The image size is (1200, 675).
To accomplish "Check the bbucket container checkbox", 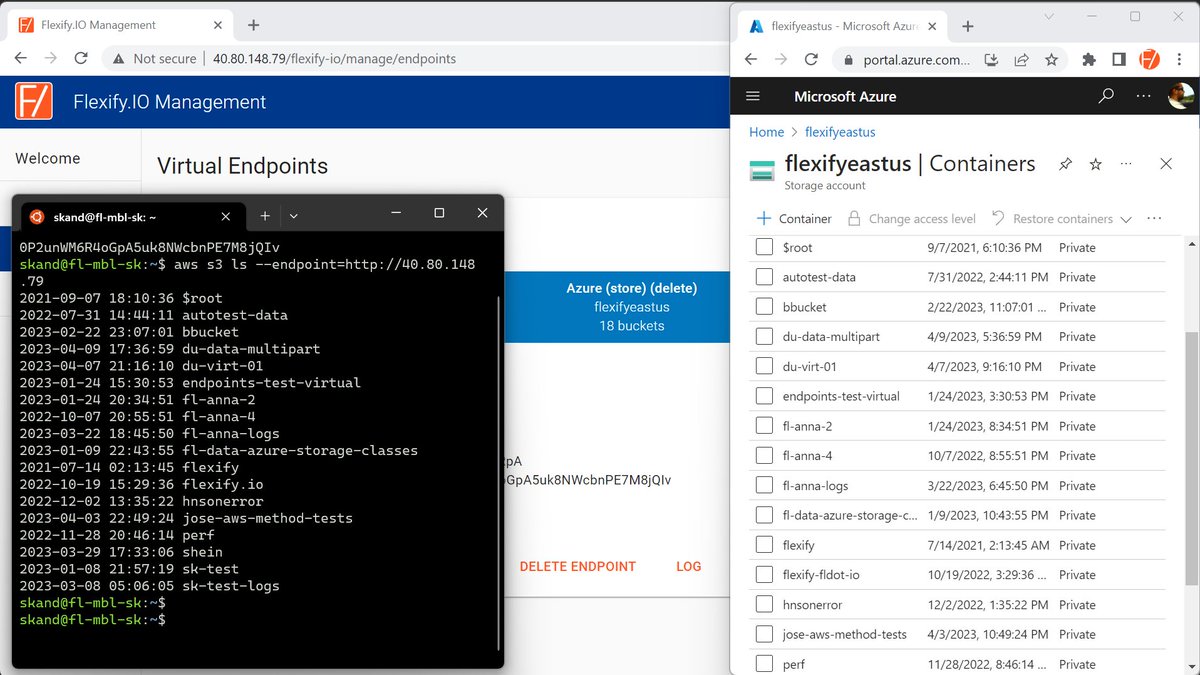I will pyautogui.click(x=764, y=307).
